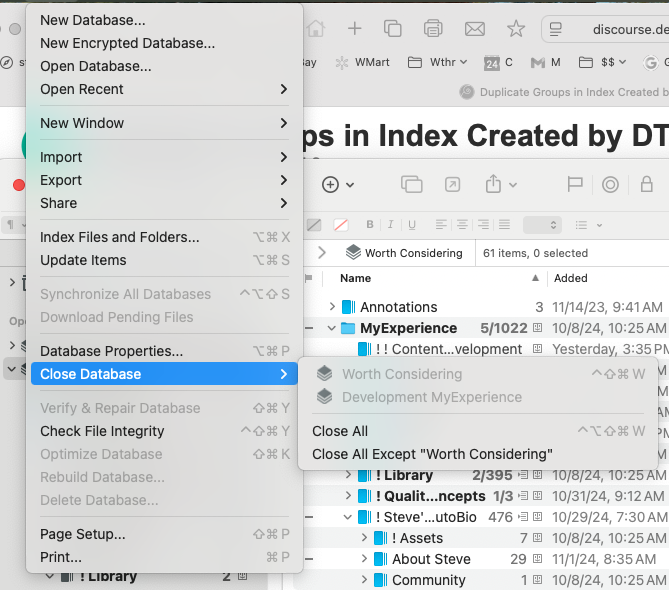Toggle bold text formatting
This screenshot has width=669, height=590.
369,225
